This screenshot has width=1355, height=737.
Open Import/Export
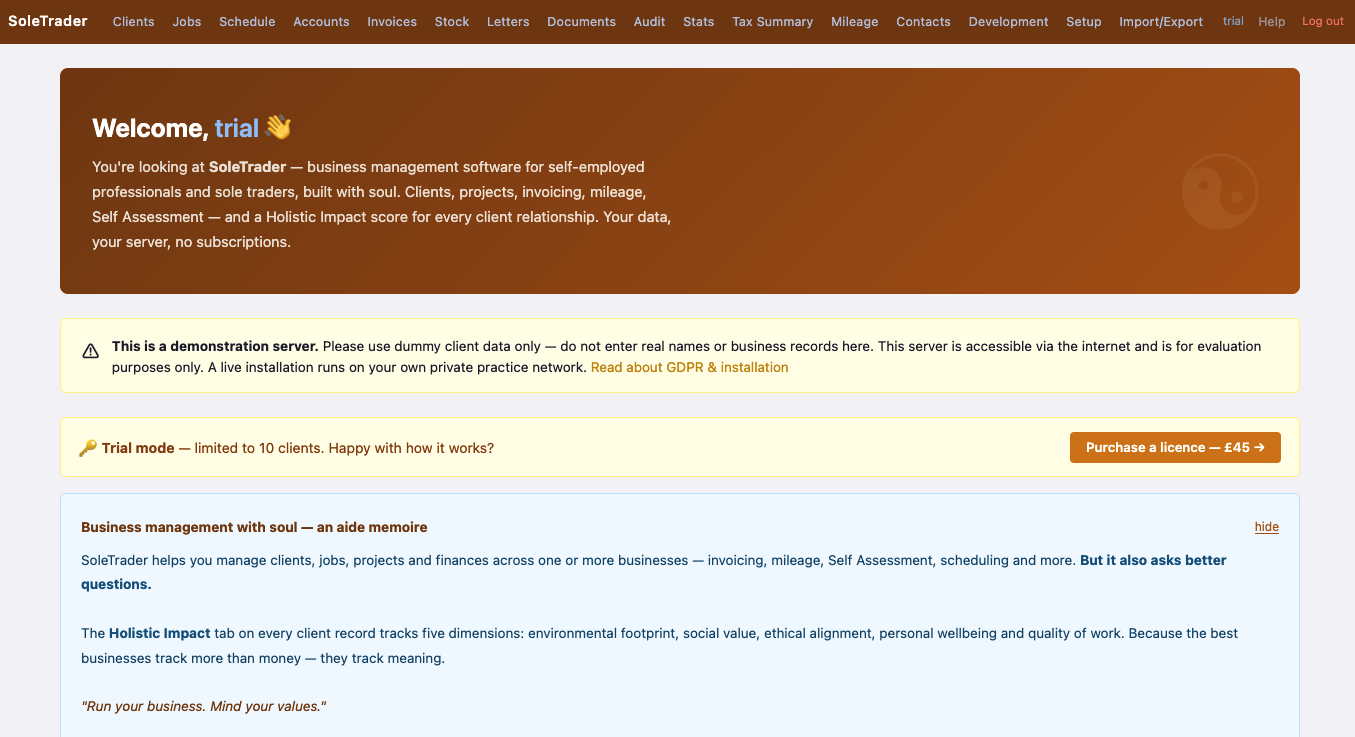tap(1161, 21)
